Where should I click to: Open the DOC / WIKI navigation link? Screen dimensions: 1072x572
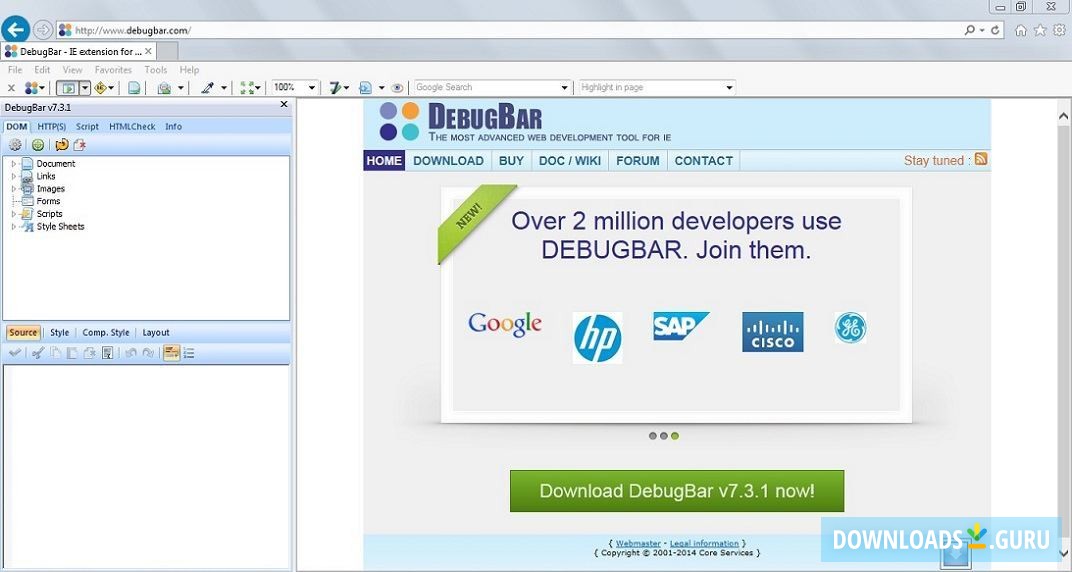click(x=570, y=161)
